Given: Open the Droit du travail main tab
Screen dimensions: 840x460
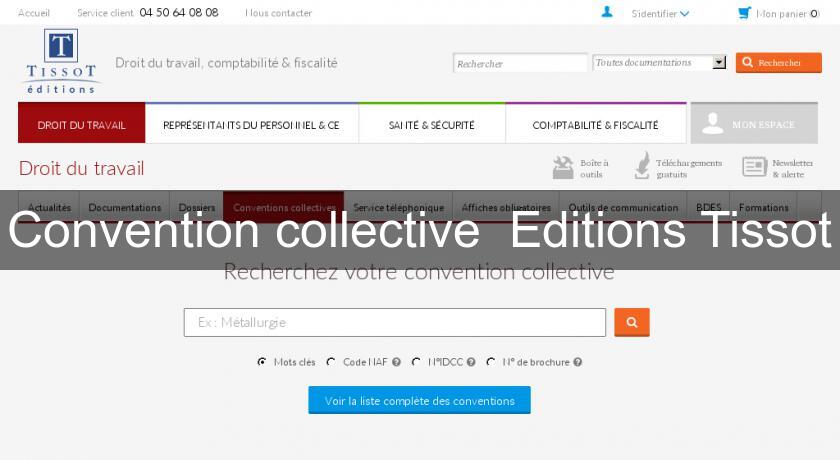Looking at the screenshot, I should click(81, 123).
